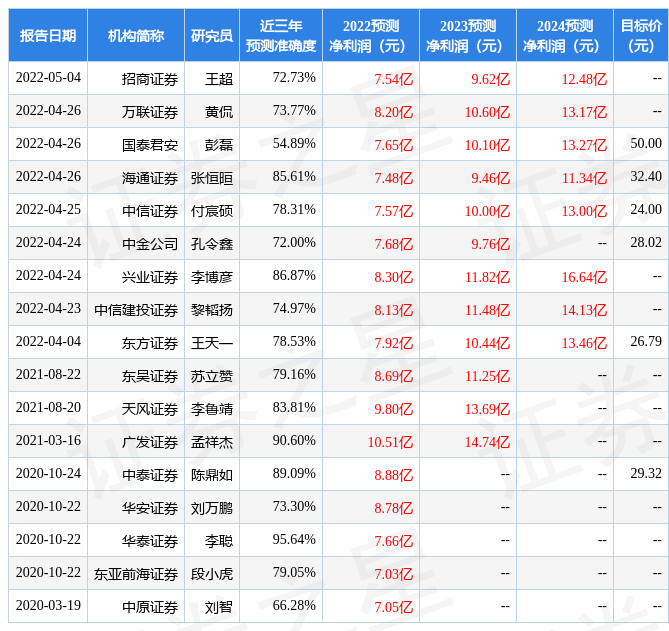Click accuracy value 54.89%
Viewport: 669px width, 631px height.
click(x=294, y=143)
